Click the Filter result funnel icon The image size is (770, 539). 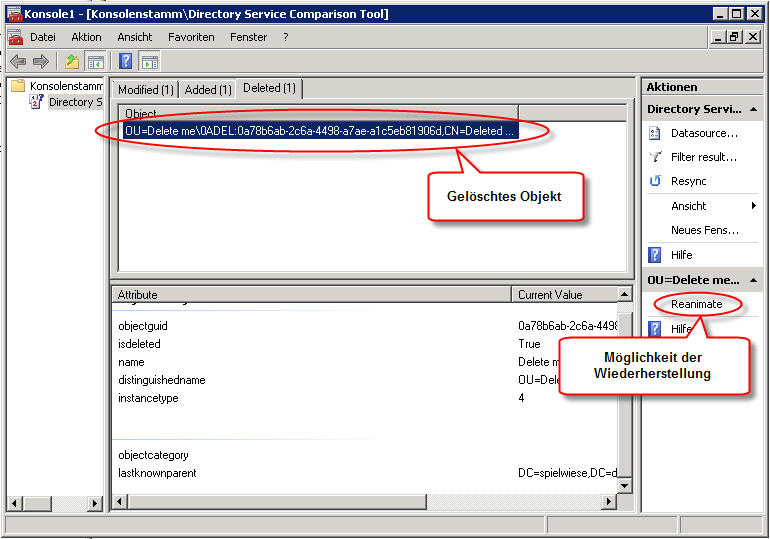pyautogui.click(x=655, y=157)
